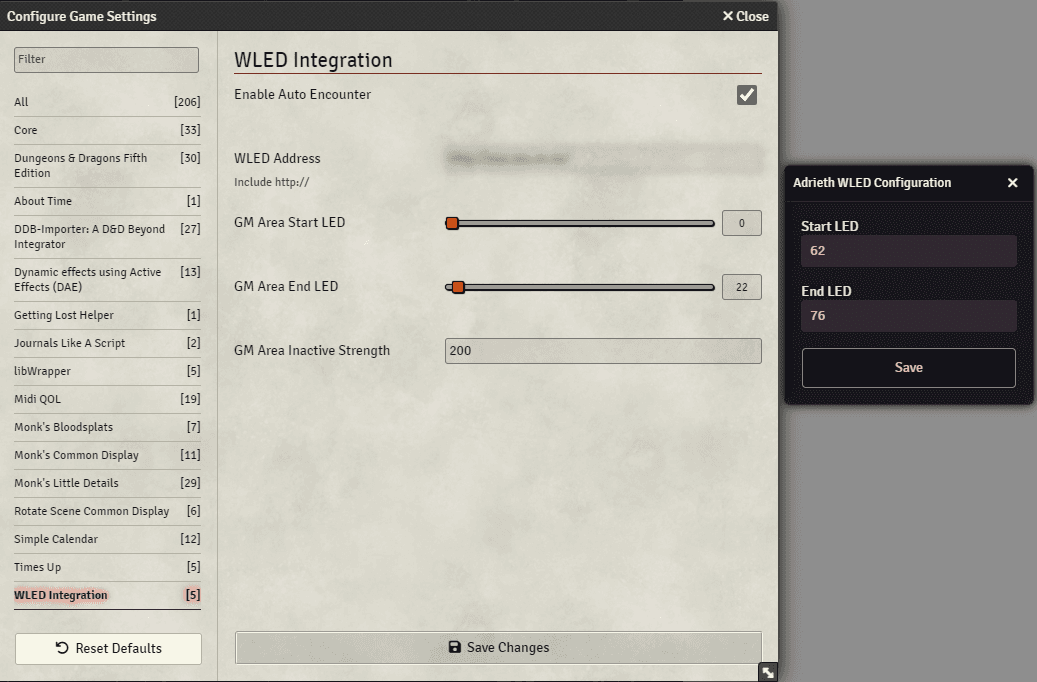Select the WLED Integration settings category
Image resolution: width=1037 pixels, height=682 pixels.
pos(61,594)
